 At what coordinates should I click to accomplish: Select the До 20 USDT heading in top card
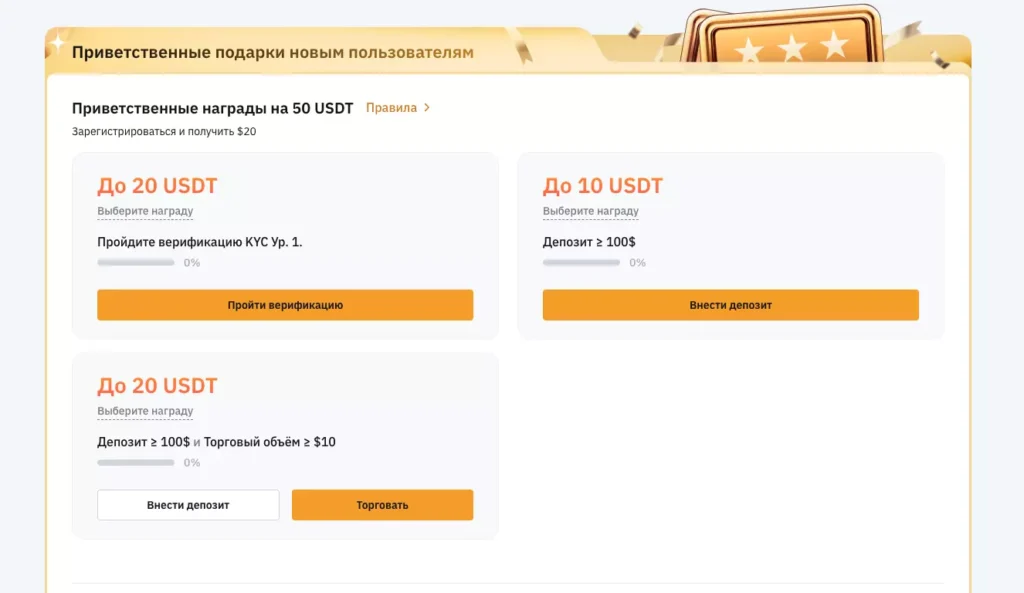click(x=156, y=185)
